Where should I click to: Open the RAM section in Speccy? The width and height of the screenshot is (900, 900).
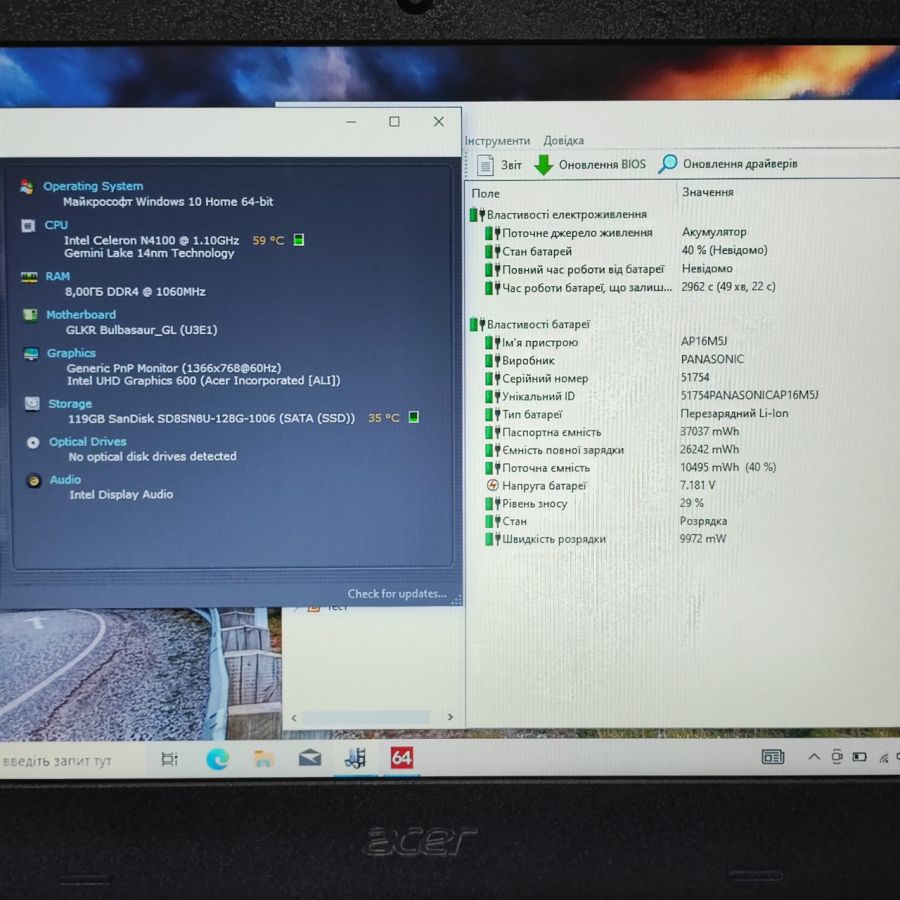point(57,276)
